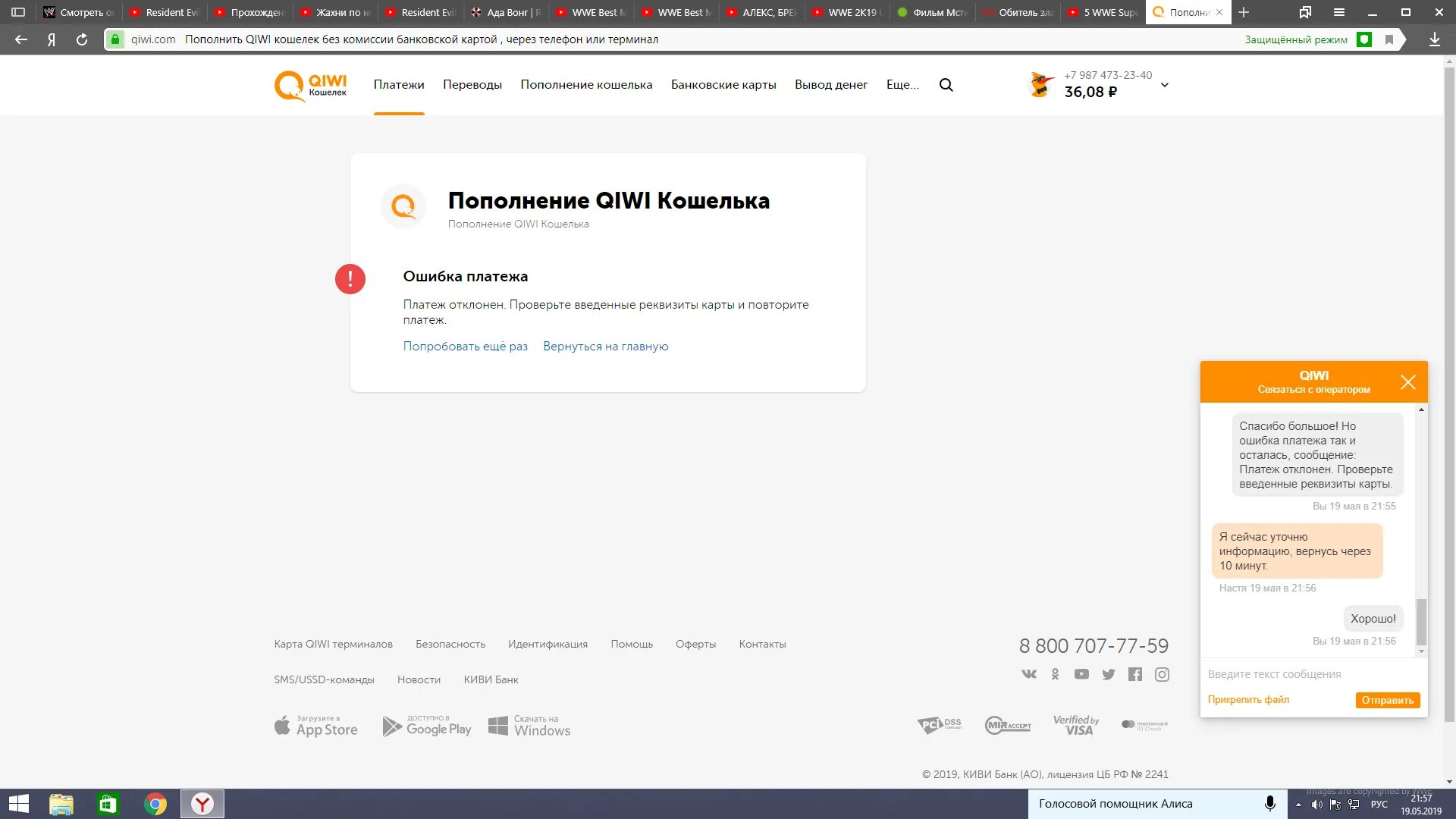Open Контакты footer link
Image resolution: width=1456 pixels, height=819 pixels.
click(762, 644)
